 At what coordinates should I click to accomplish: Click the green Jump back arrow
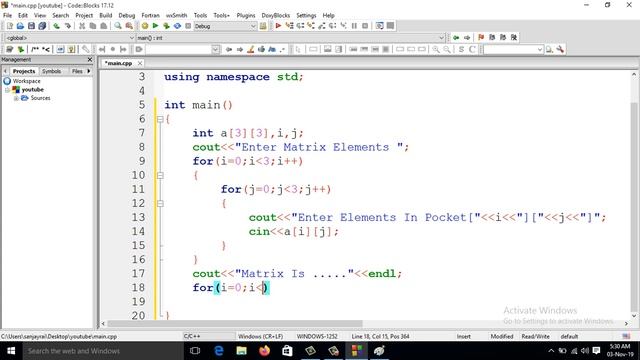[x=456, y=38]
